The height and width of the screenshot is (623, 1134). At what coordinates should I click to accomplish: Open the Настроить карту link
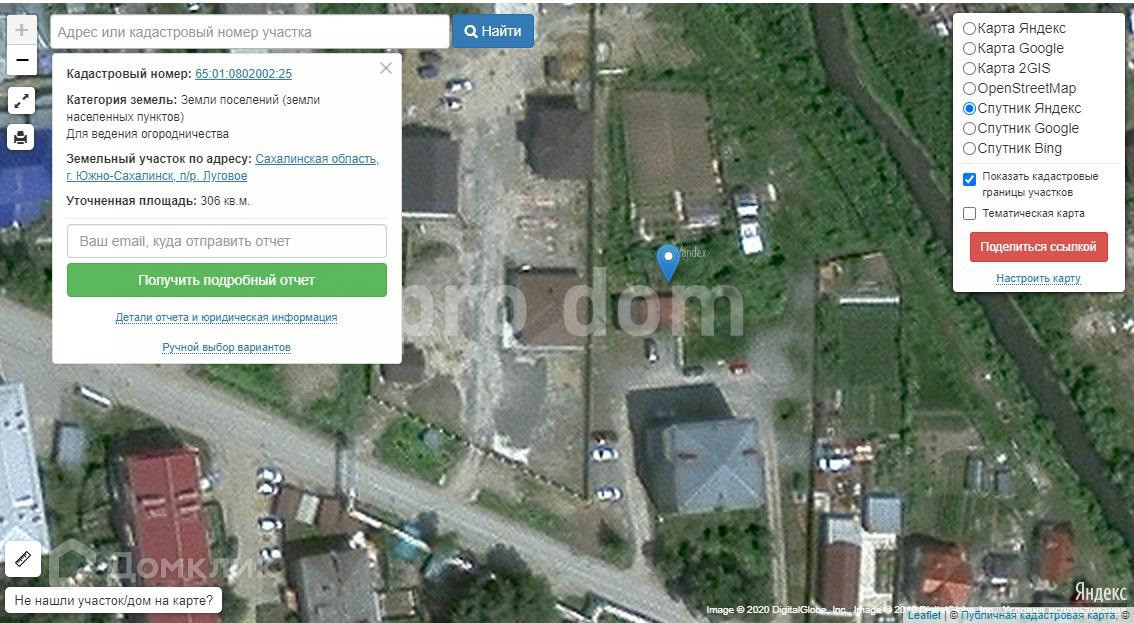(1038, 279)
